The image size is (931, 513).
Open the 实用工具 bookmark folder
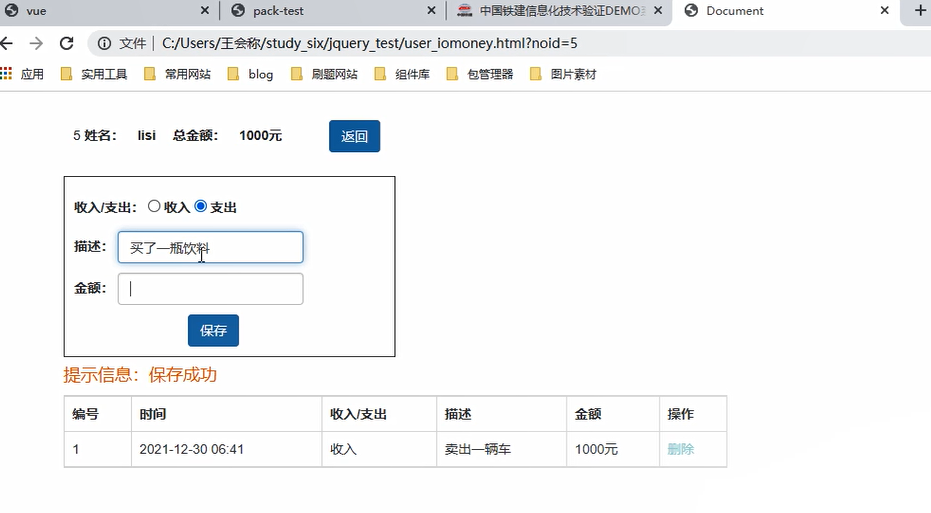click(x=94, y=74)
